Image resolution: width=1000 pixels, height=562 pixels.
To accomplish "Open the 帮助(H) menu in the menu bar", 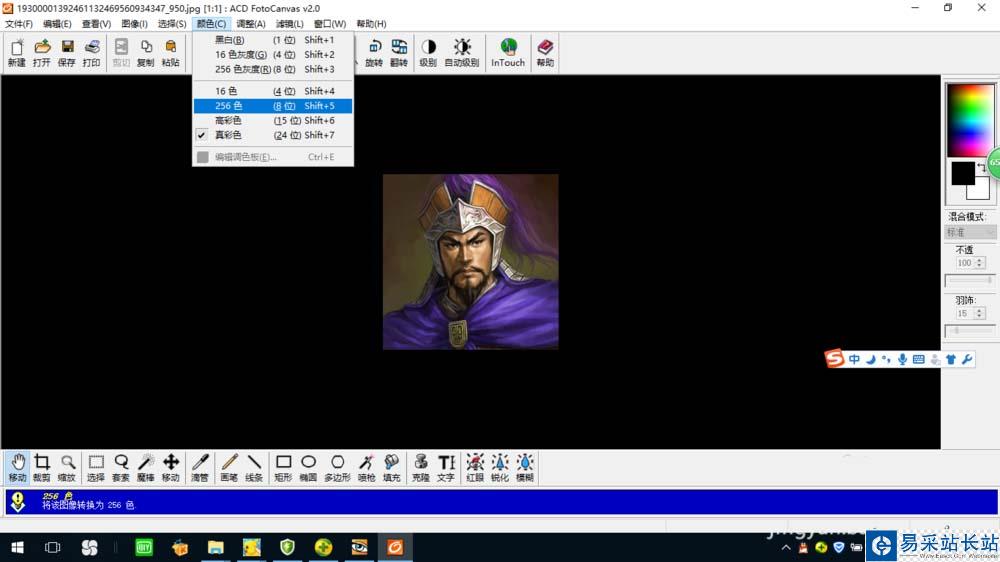I will 371,24.
